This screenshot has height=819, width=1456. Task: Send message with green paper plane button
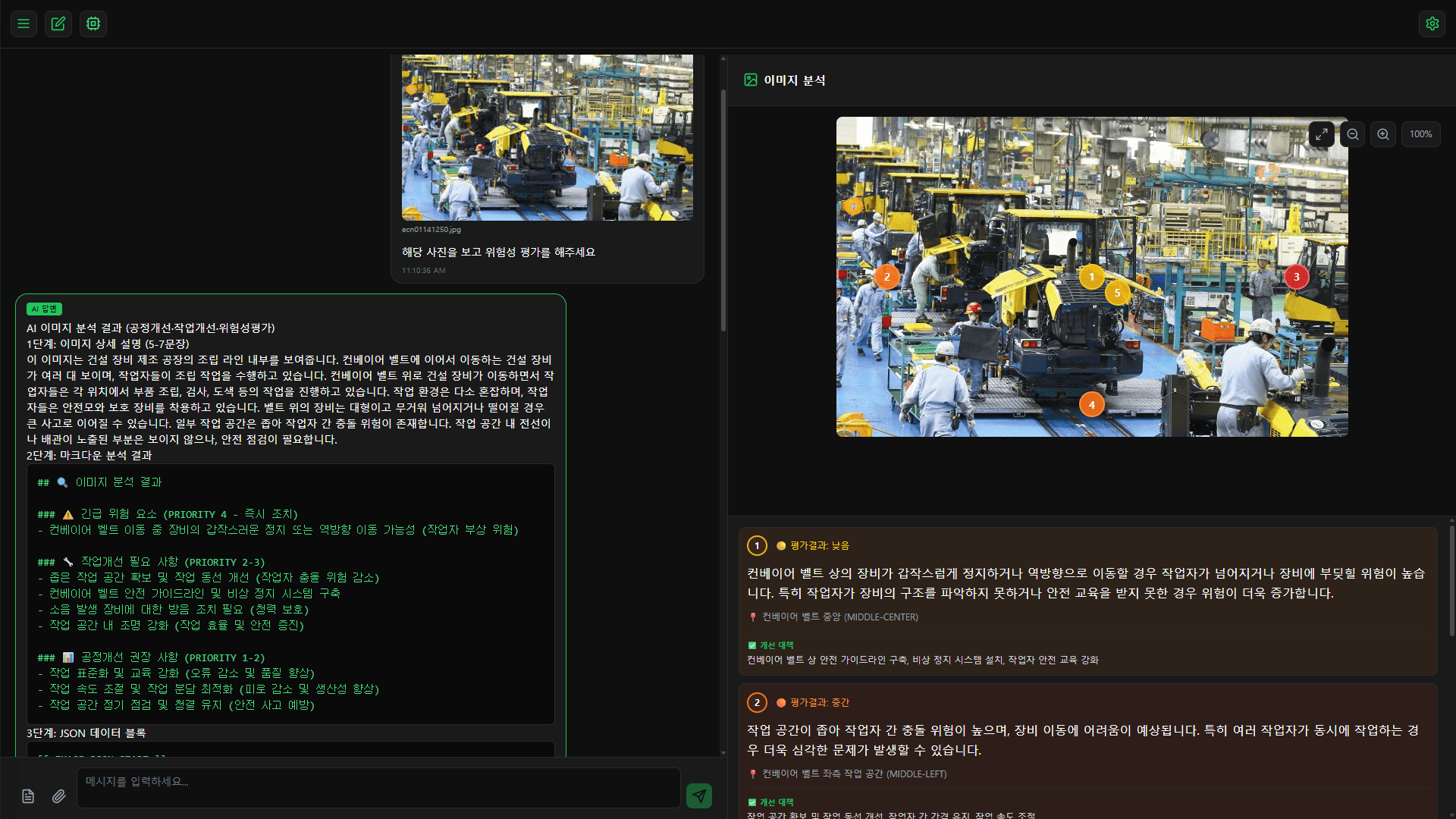698,795
